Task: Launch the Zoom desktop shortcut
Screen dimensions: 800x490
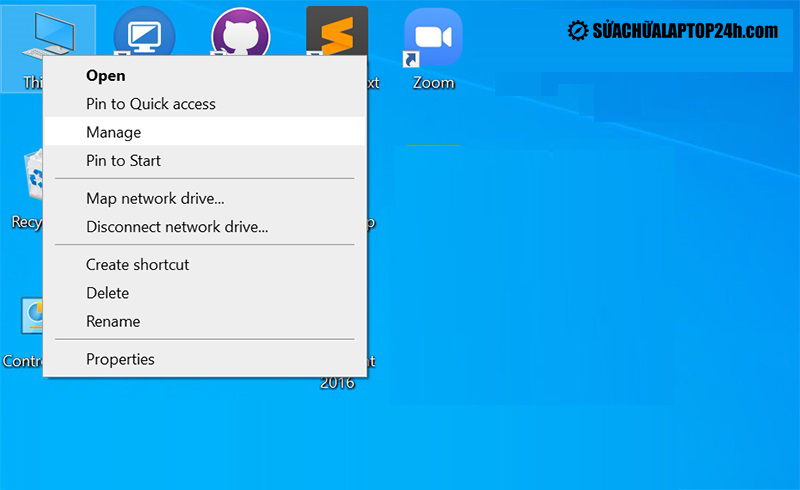Action: tap(433, 38)
